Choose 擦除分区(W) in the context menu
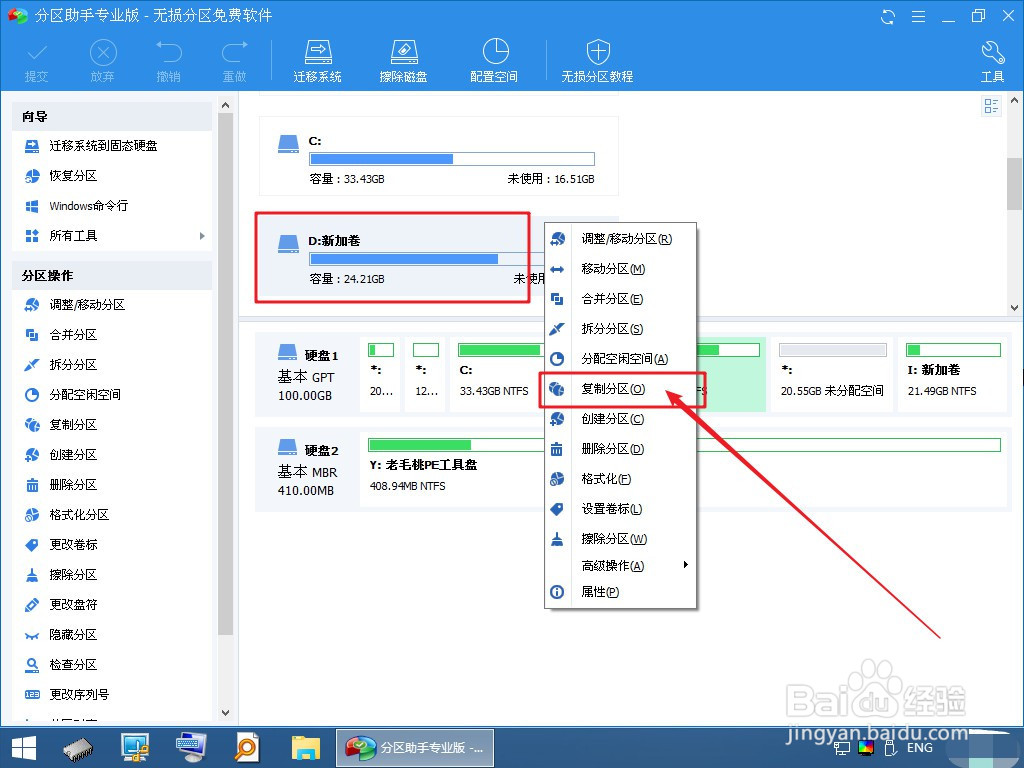 620,539
